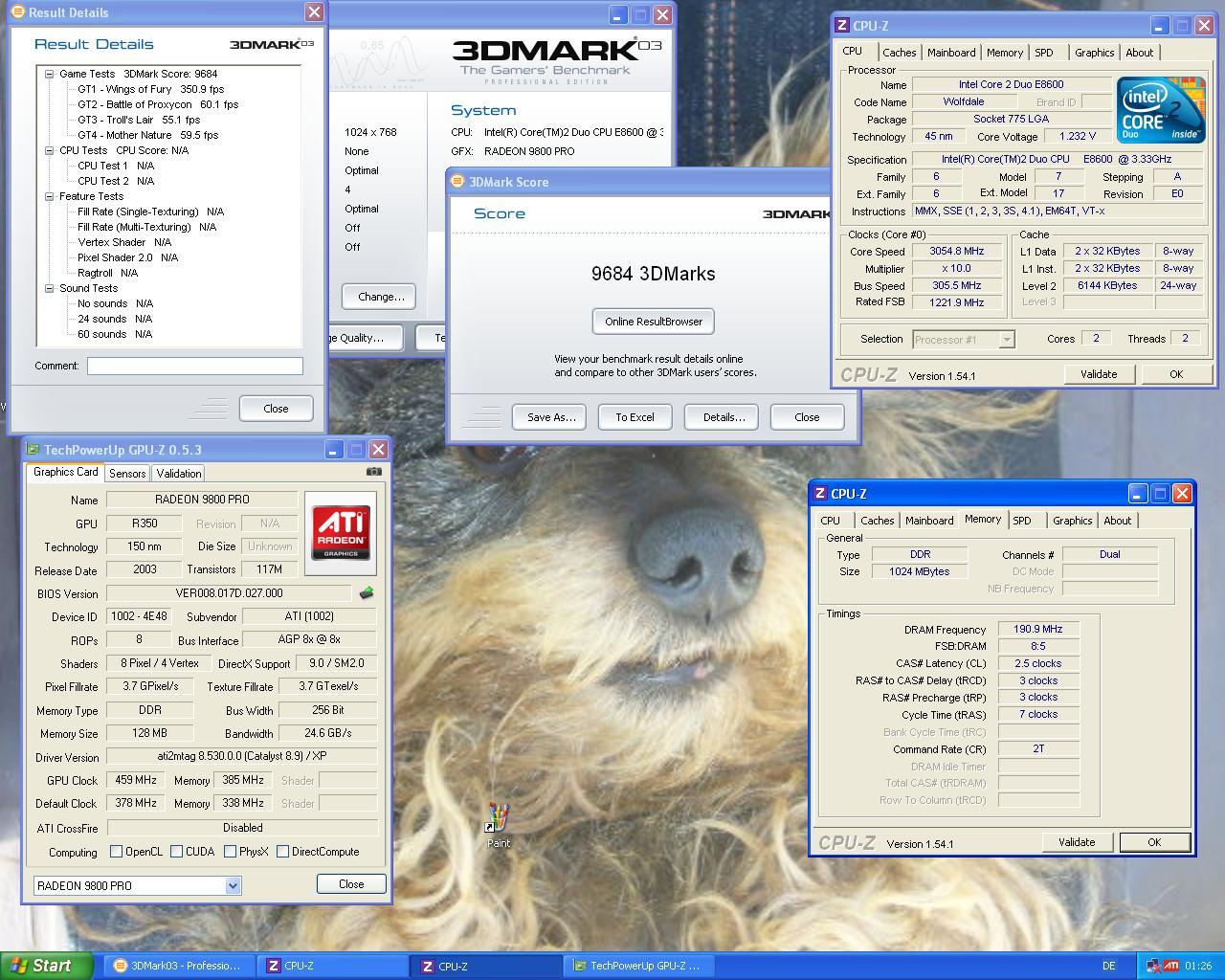
Task: Click the Change... button in 3DMark03
Action: tap(380, 297)
